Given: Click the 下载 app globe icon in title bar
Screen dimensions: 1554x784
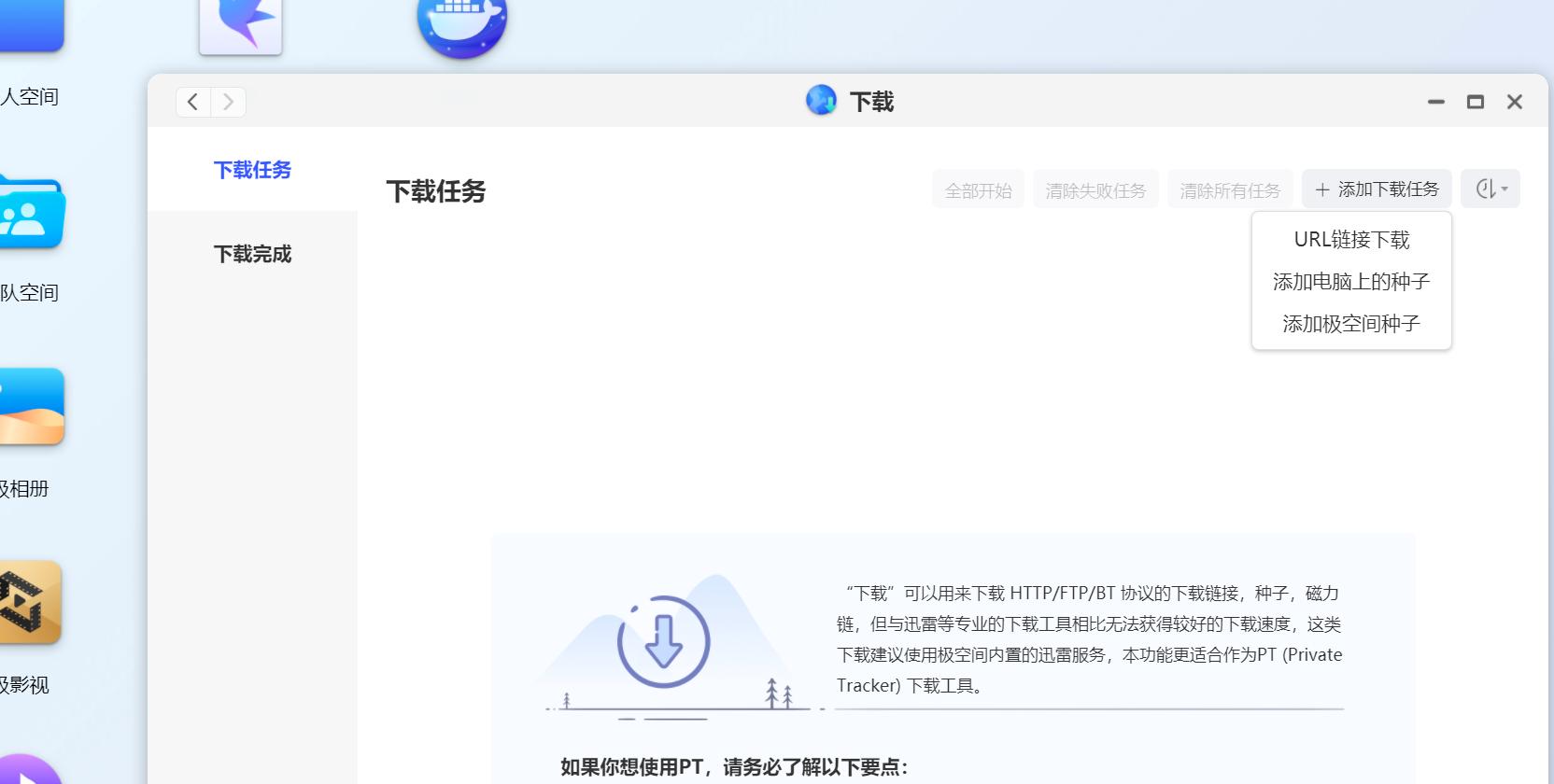Looking at the screenshot, I should (x=821, y=100).
